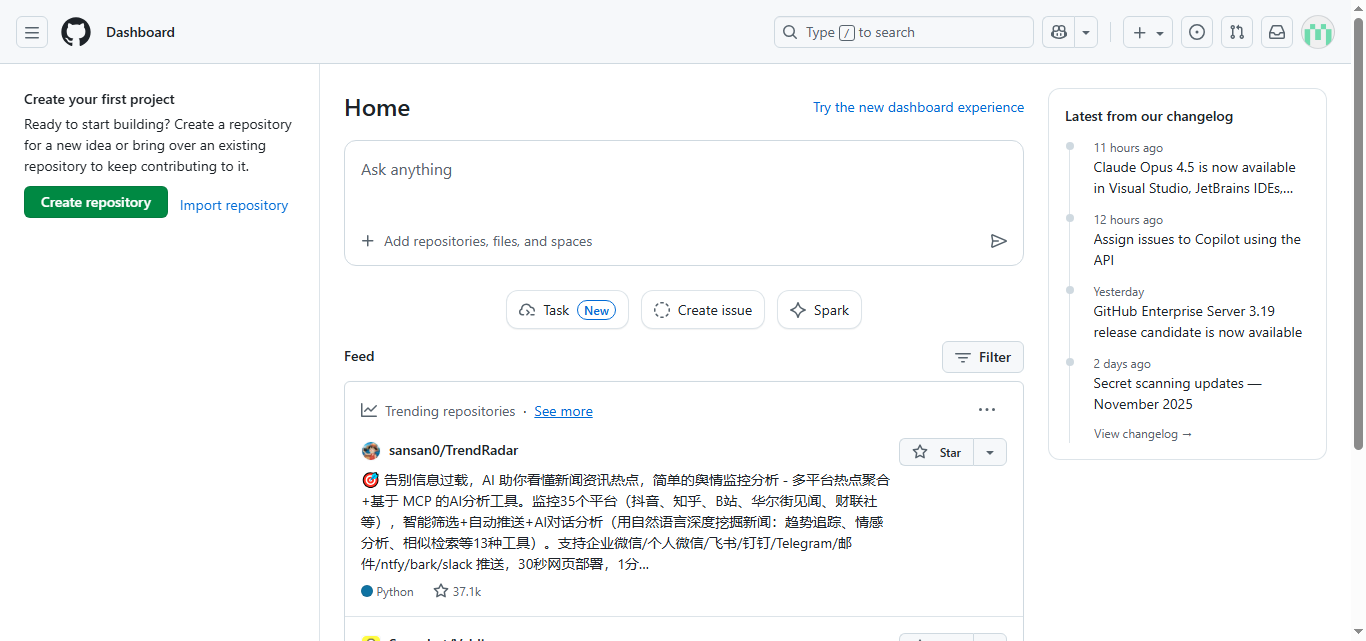Click the send arrow icon in chat box
Viewport: 1366px width, 641px height.
click(998, 241)
